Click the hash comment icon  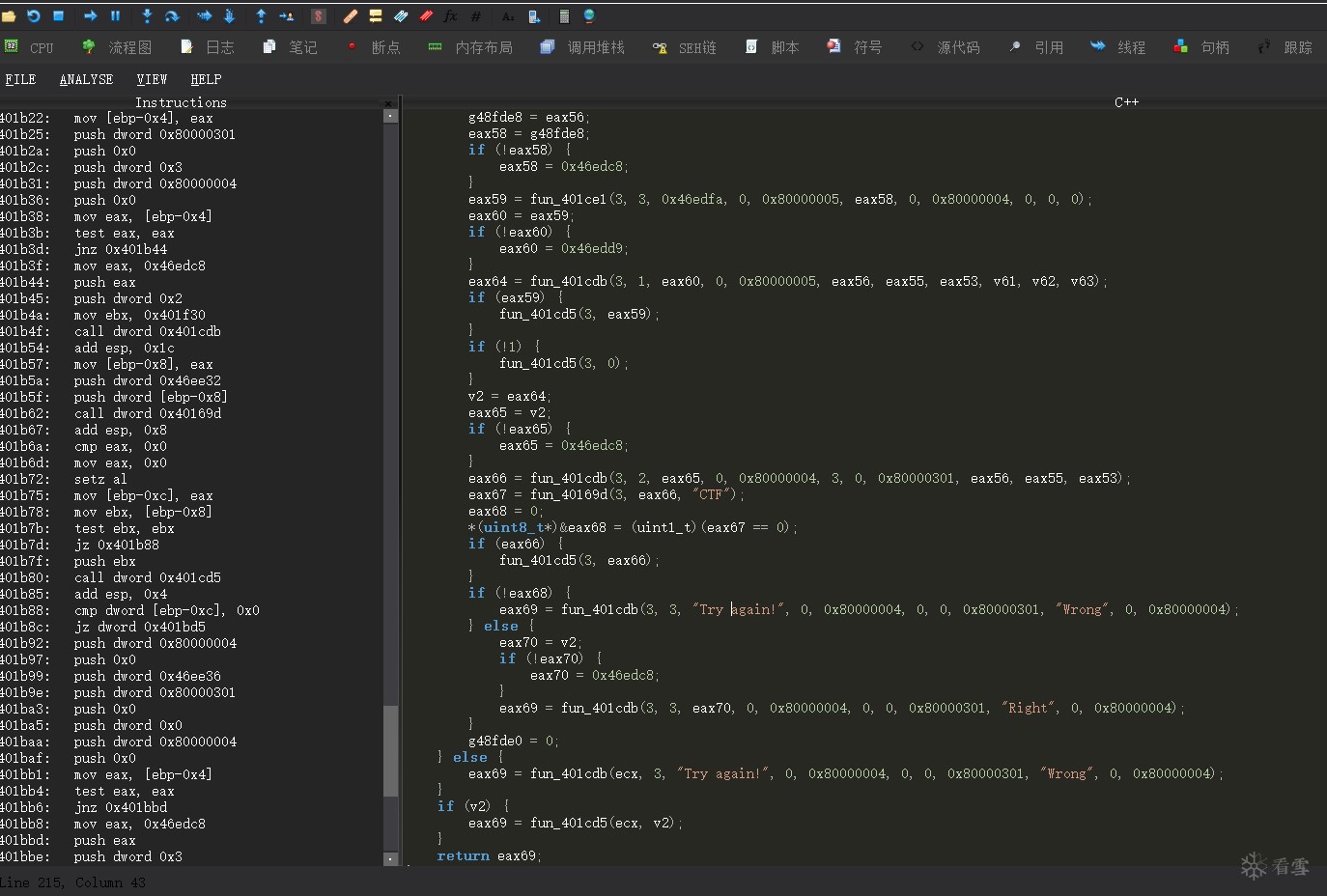475,15
